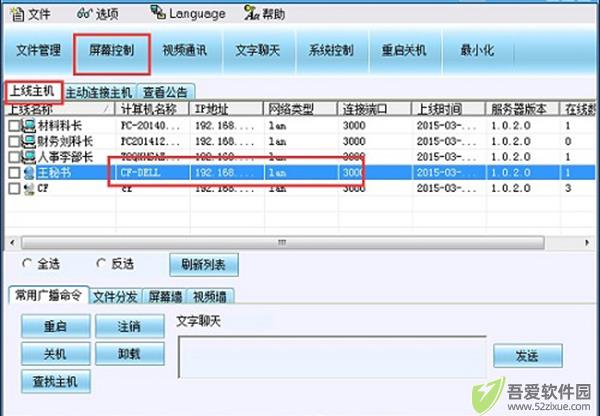The image size is (600, 416).
Task: Click the PC201412... computer name cell
Action: click(x=152, y=142)
